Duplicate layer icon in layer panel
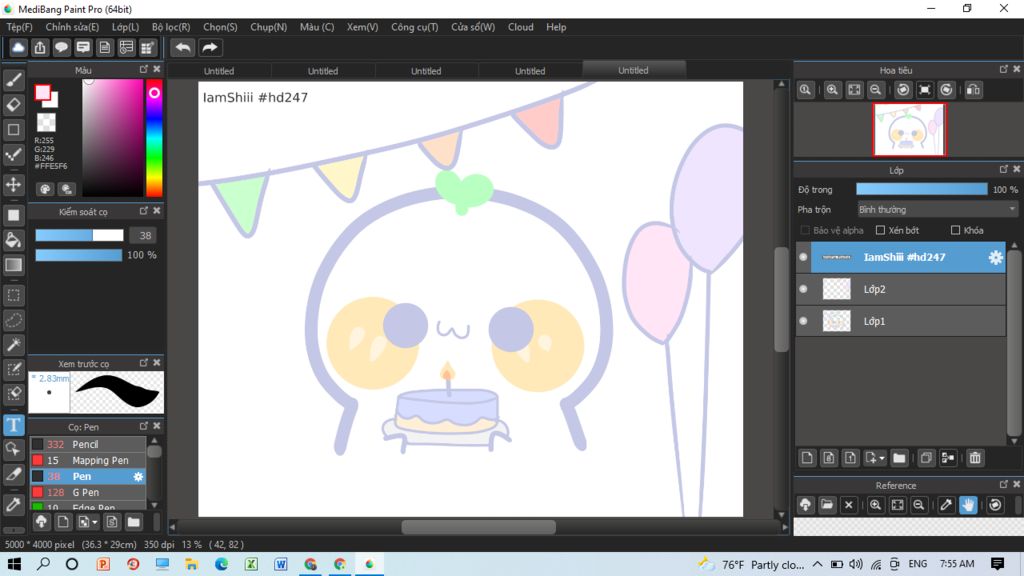This screenshot has height=576, width=1024. pos(926,458)
